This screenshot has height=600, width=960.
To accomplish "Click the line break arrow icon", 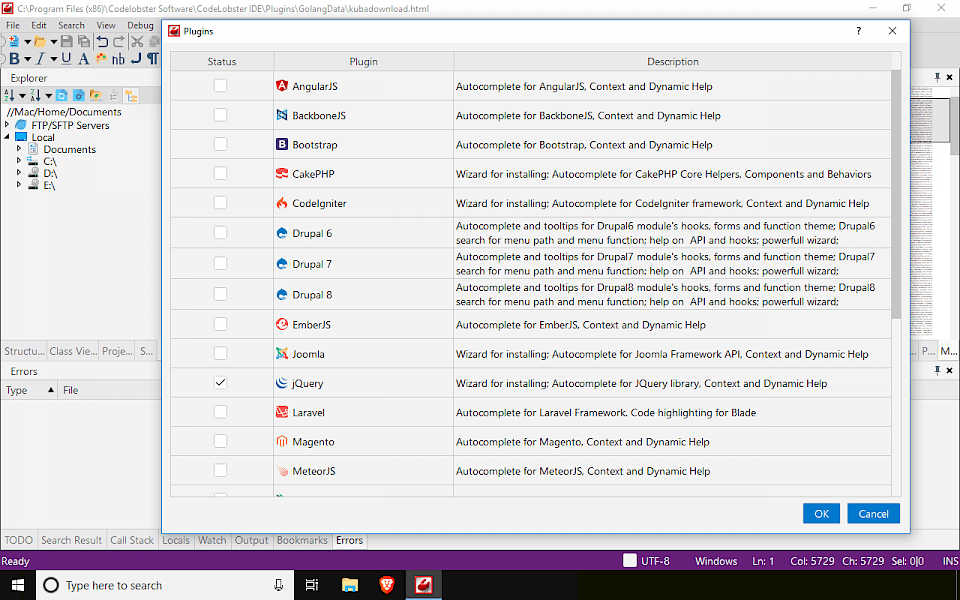I will pyautogui.click(x=136, y=59).
